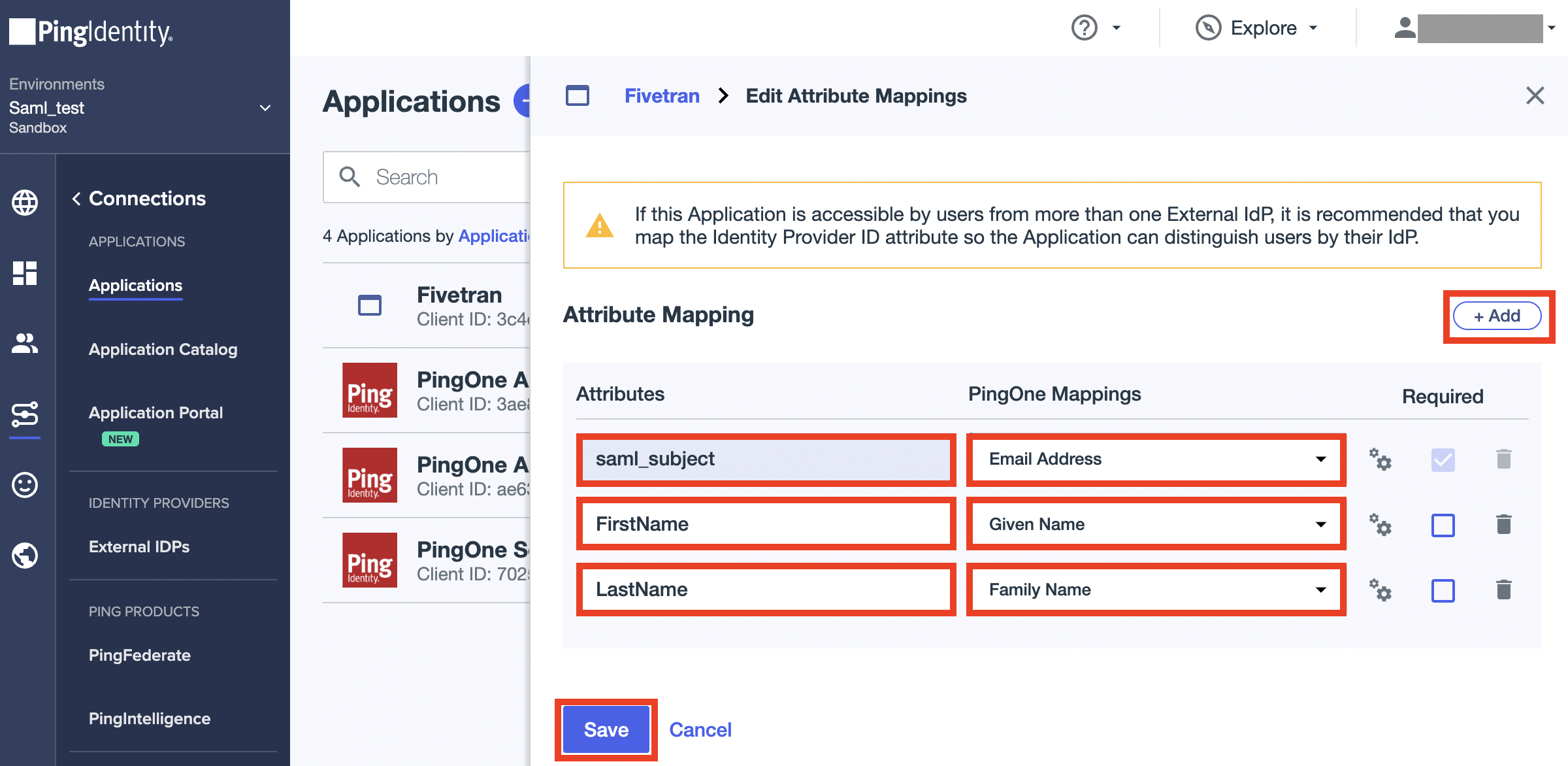Enable Required checkbox for LastName
The image size is (1568, 766).
click(x=1443, y=590)
